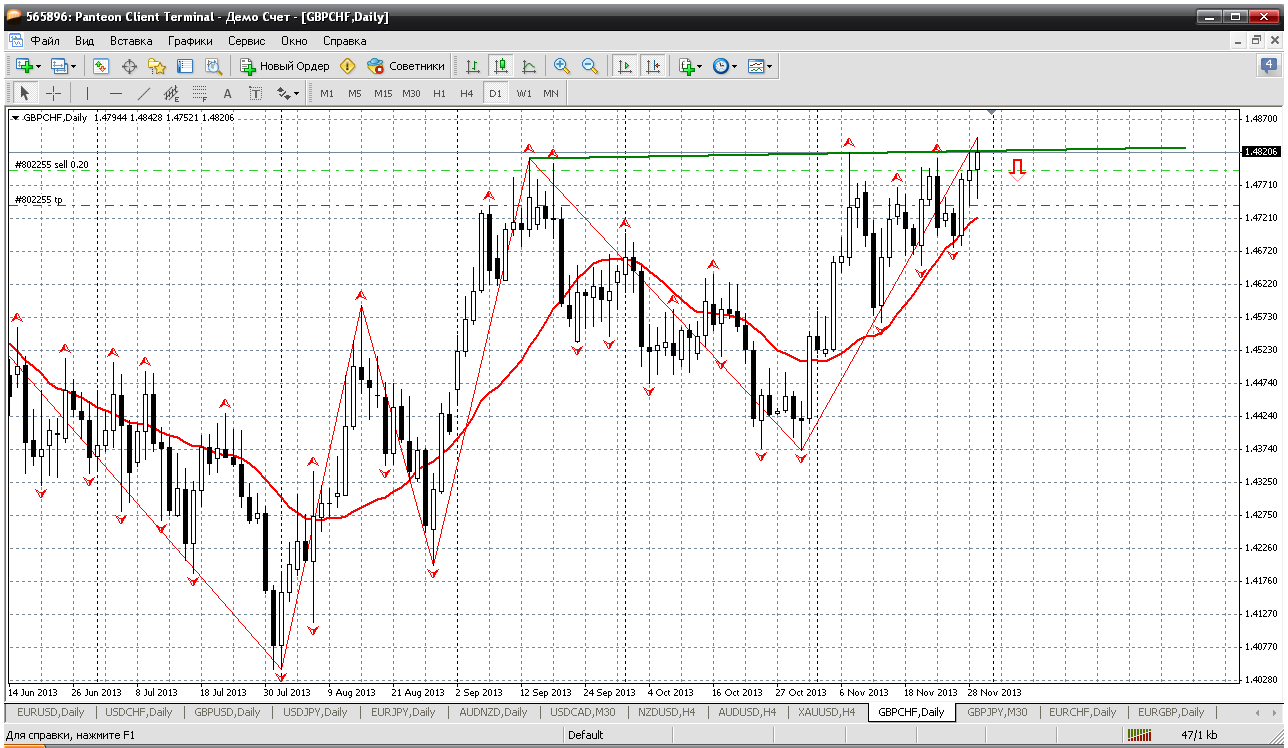Viewport: 1288px width, 748px height.
Task: Switch timeframe to M30
Action: click(411, 93)
